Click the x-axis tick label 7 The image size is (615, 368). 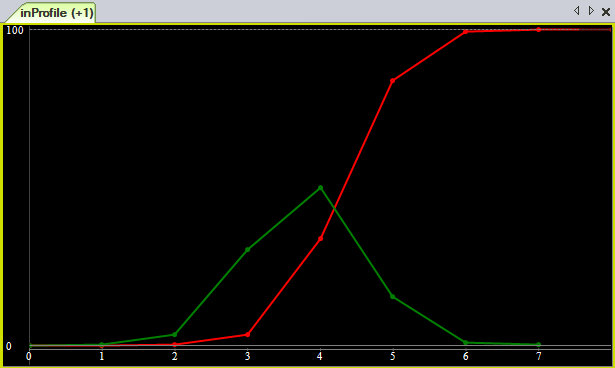[539, 356]
